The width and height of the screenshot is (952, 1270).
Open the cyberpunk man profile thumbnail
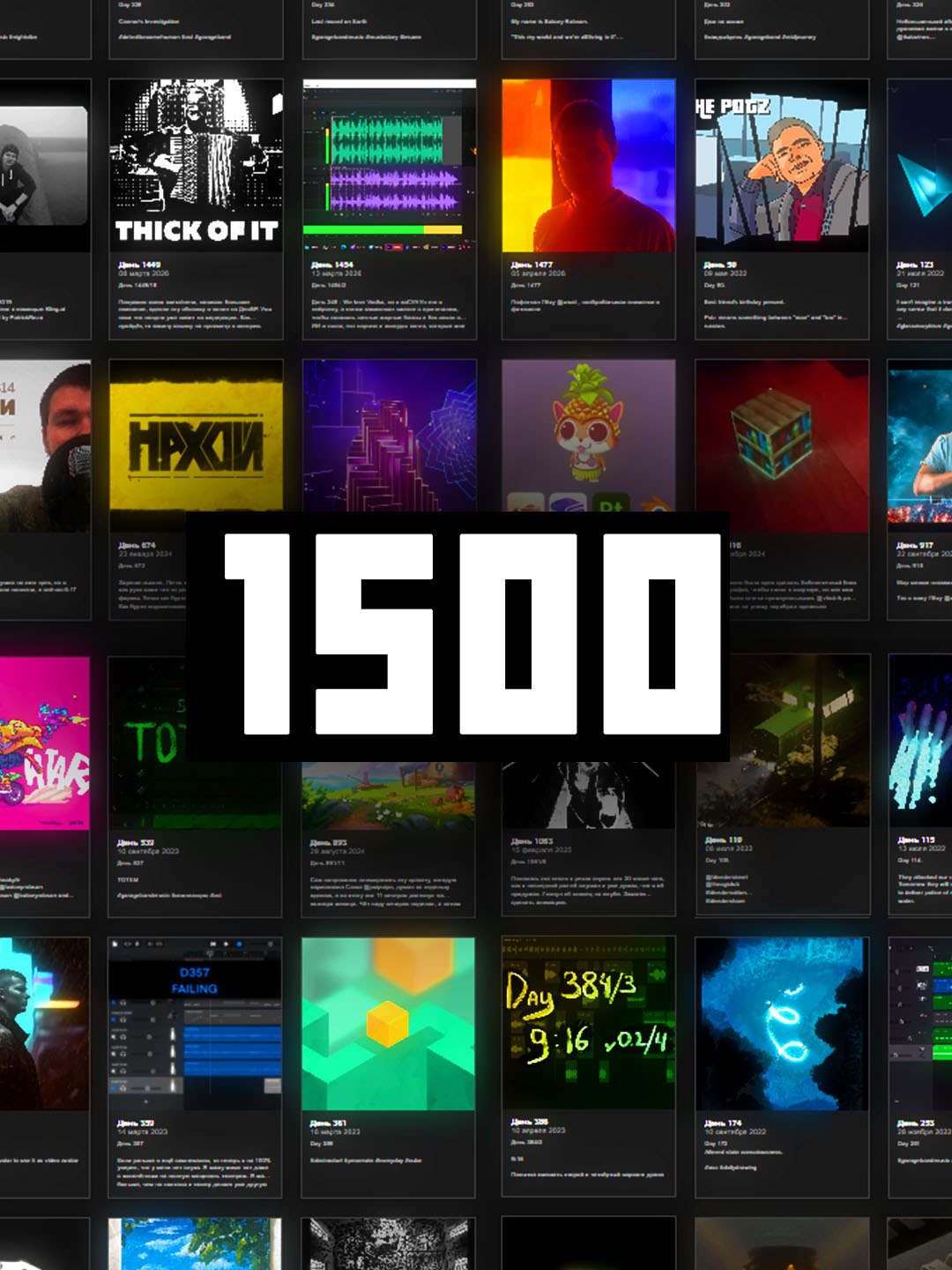coord(44,1023)
